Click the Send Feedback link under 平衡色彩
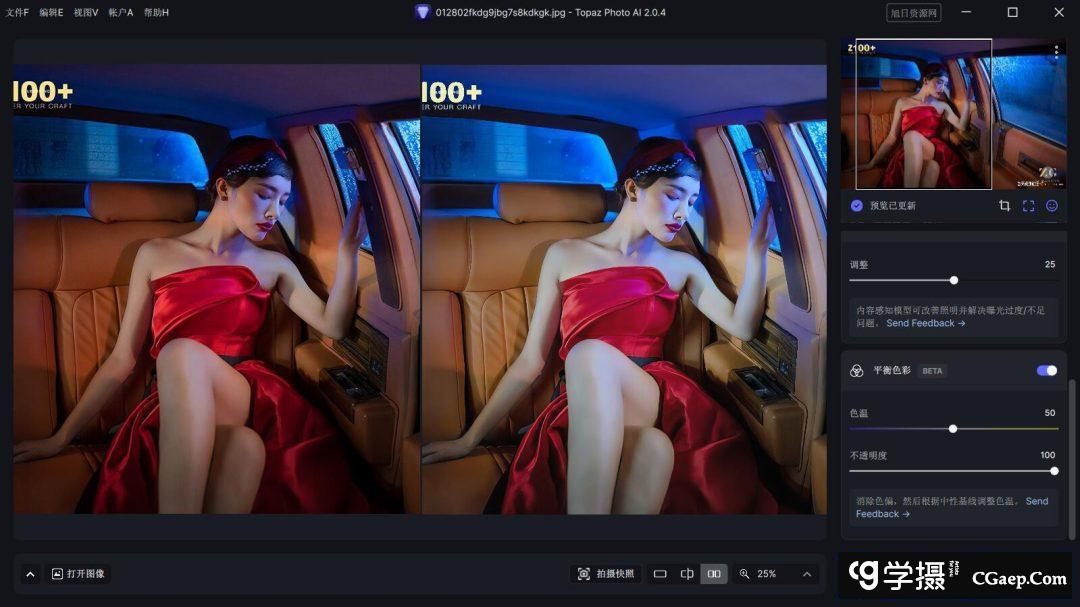1080x607 pixels. coord(880,513)
